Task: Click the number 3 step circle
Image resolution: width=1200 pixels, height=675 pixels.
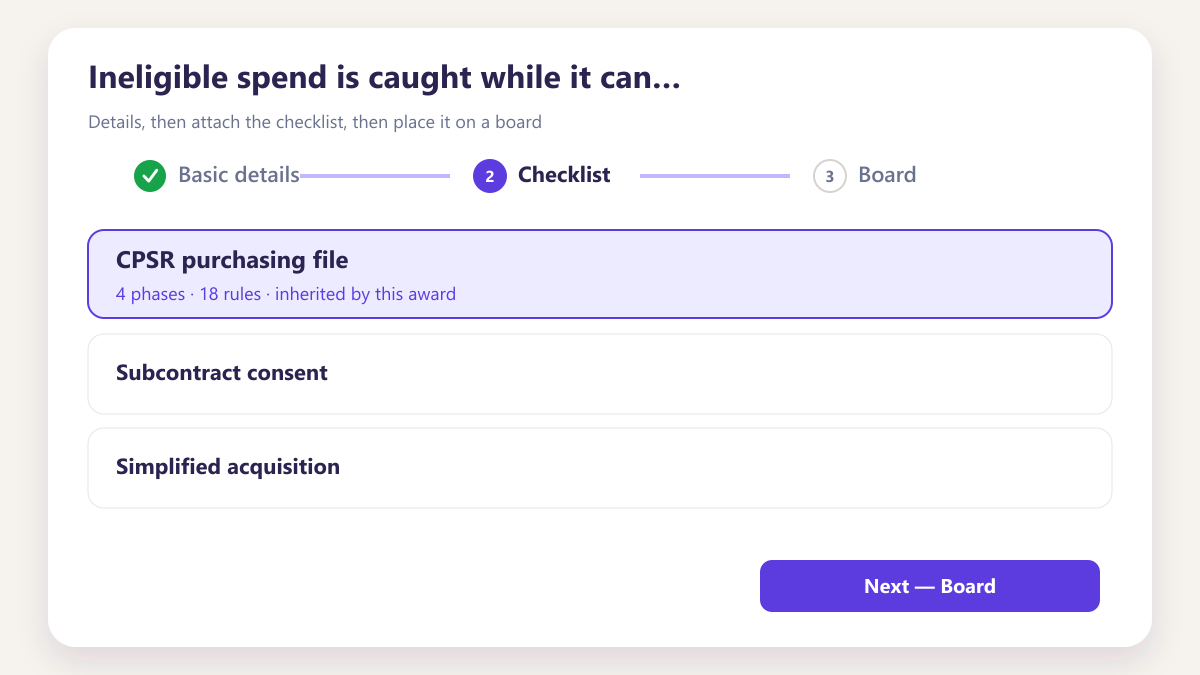Action: [830, 176]
